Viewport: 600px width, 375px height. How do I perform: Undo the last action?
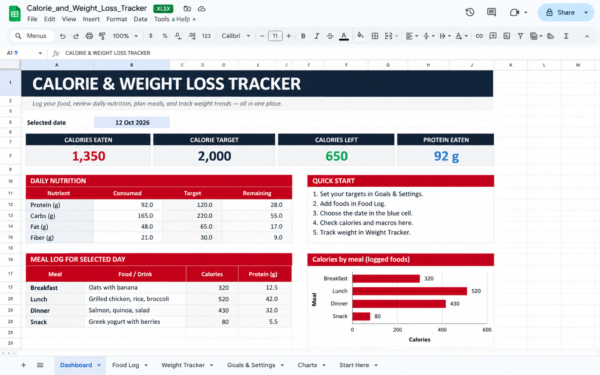63,36
